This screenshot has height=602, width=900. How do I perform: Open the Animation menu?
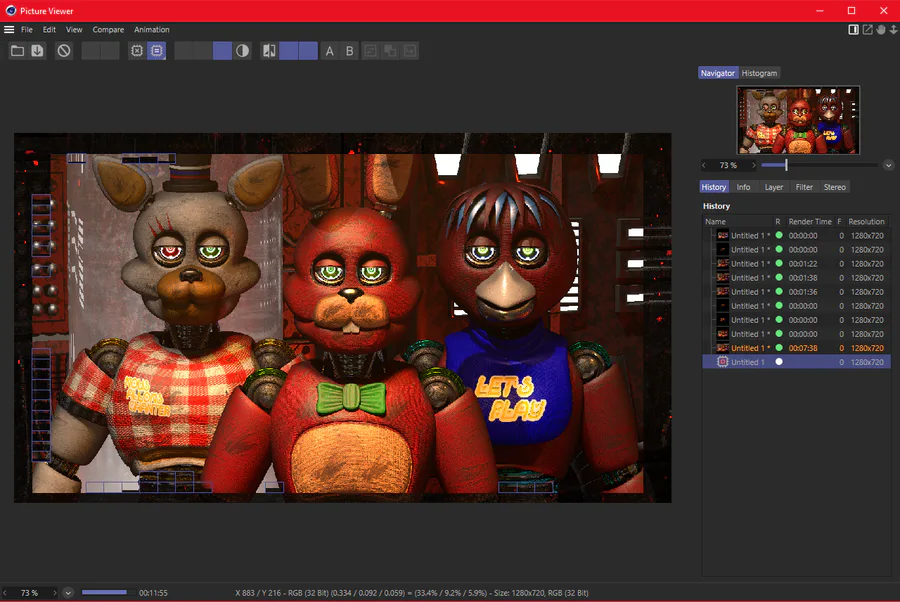[x=152, y=29]
